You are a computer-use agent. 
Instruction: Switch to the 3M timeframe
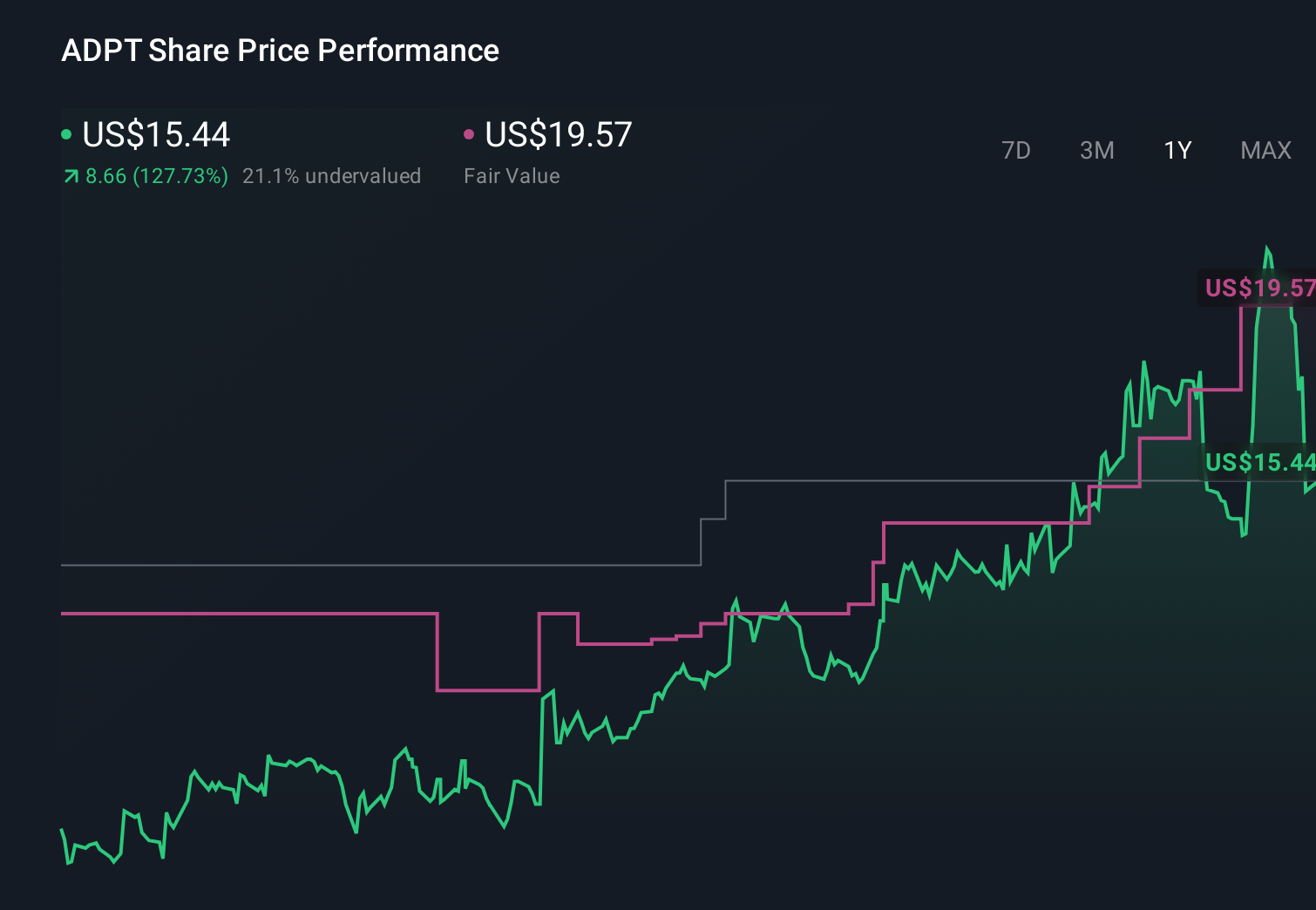click(1096, 150)
